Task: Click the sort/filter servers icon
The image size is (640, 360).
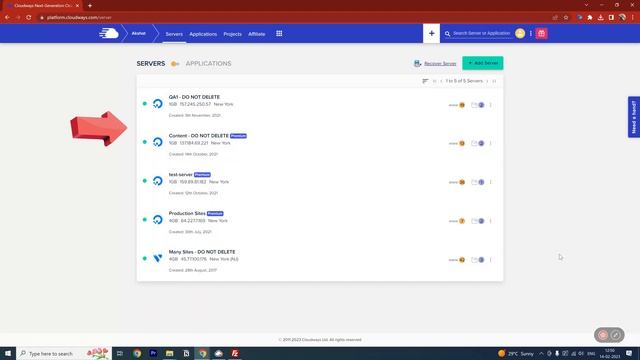Action: tap(425, 81)
